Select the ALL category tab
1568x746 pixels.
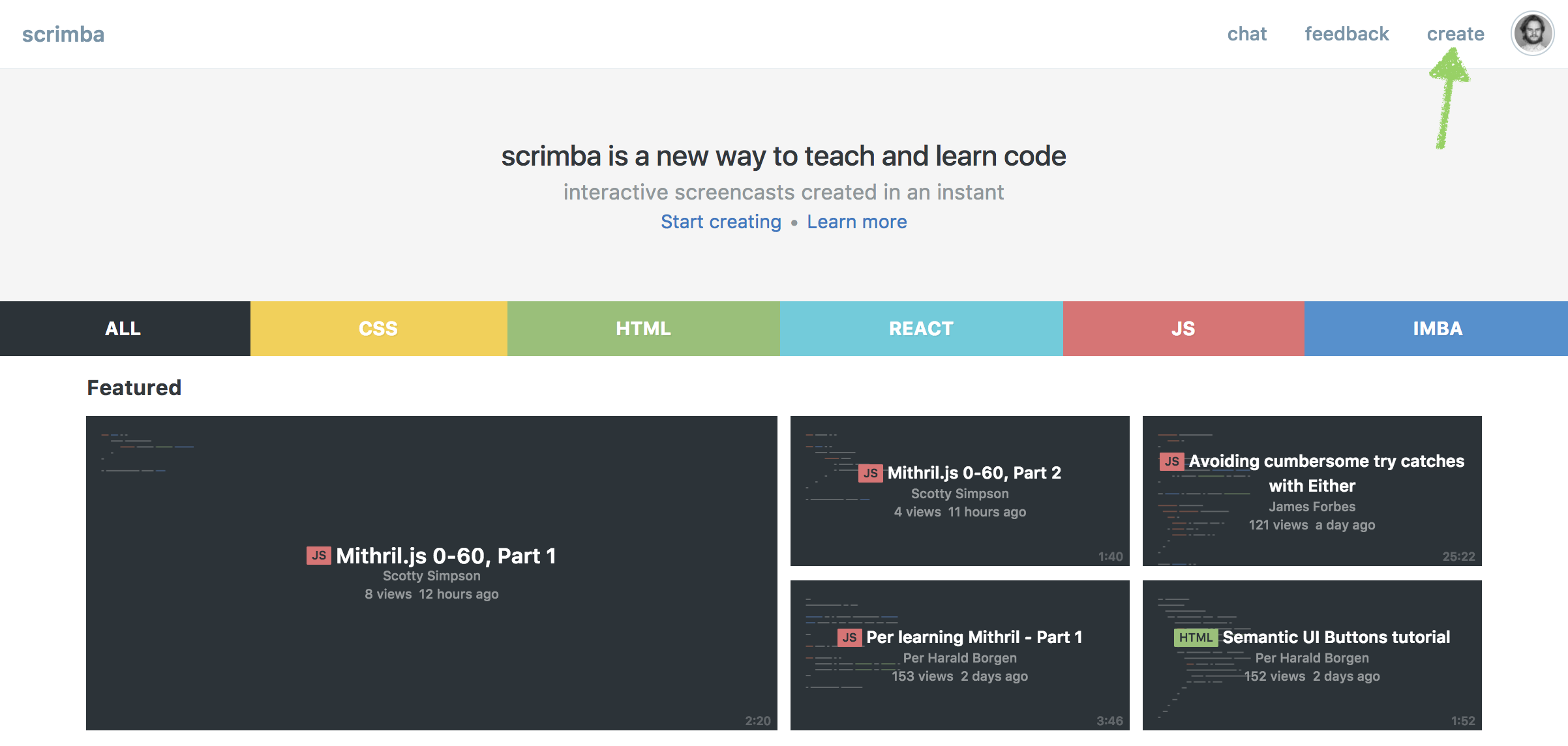point(124,329)
